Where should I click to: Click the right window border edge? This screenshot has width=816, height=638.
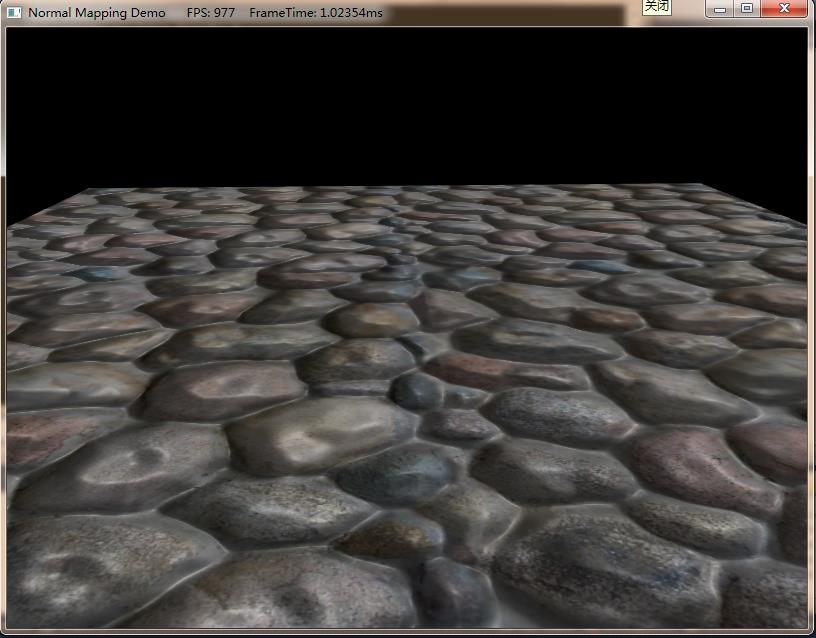(811, 330)
